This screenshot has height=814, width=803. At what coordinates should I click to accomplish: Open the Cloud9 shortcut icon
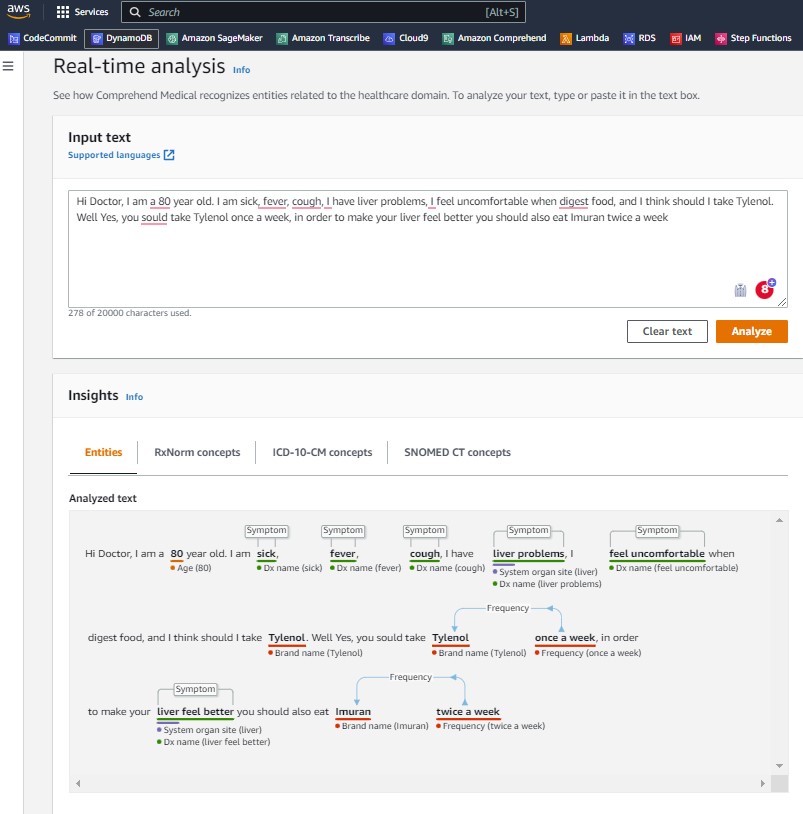(389, 38)
